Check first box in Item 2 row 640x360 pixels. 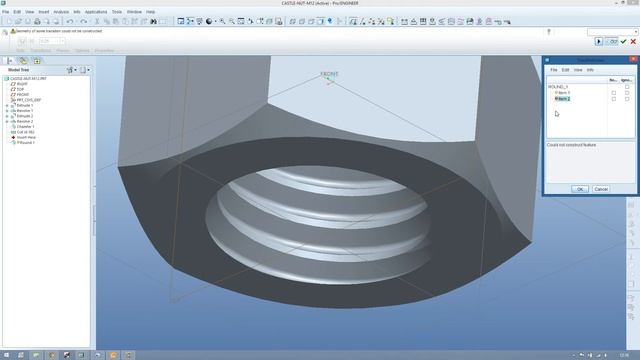(613, 99)
